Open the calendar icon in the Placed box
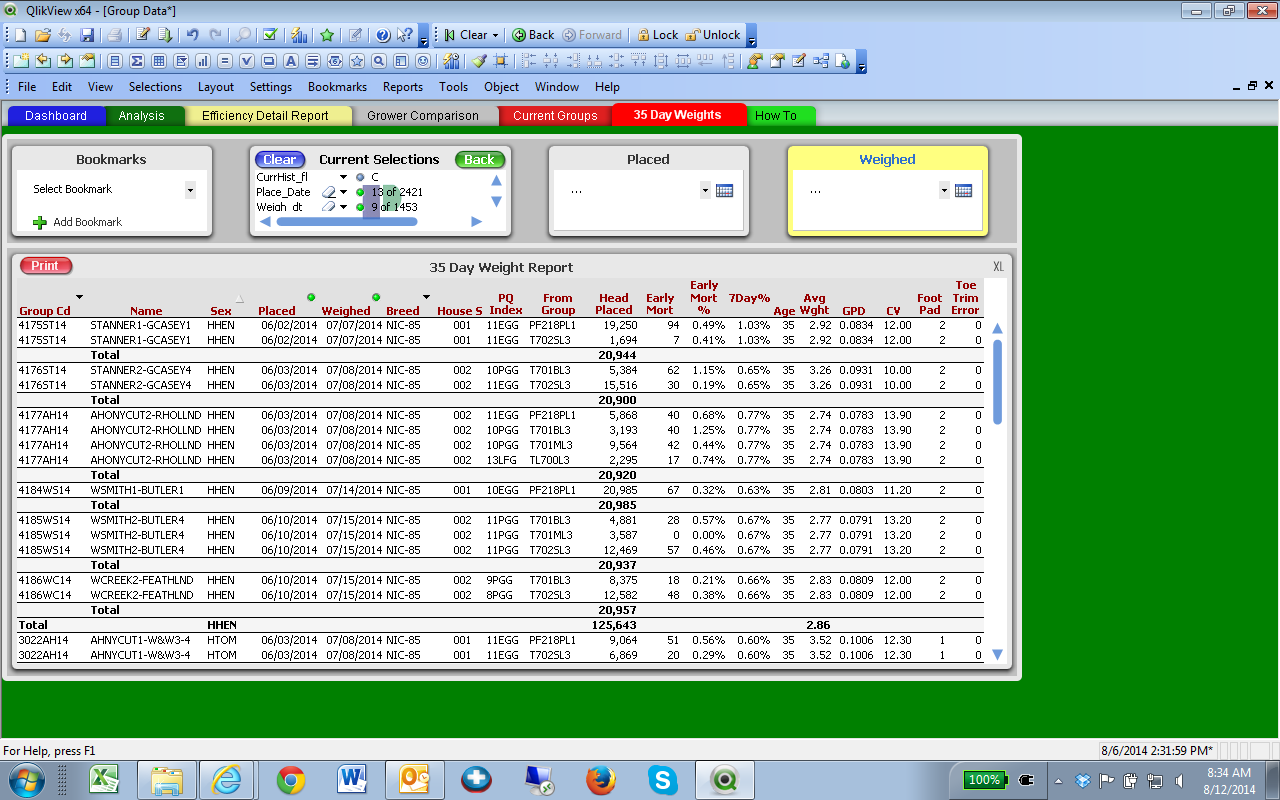This screenshot has width=1280, height=800. pos(725,190)
